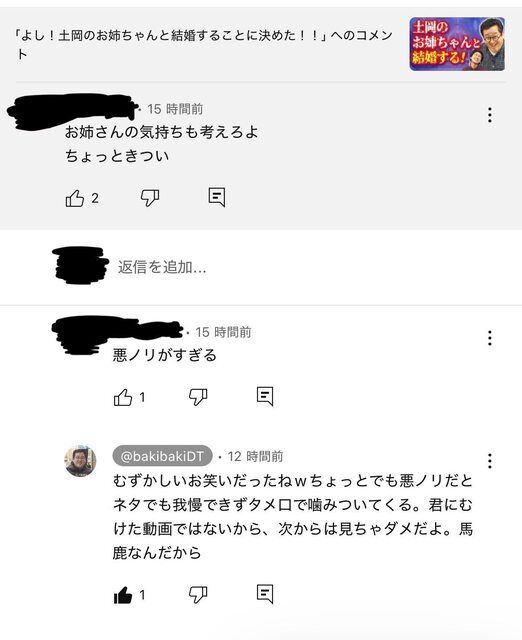Open three-dot menu for 悪ノリがすぎる reply
The height and width of the screenshot is (640, 522).
click(x=489, y=338)
